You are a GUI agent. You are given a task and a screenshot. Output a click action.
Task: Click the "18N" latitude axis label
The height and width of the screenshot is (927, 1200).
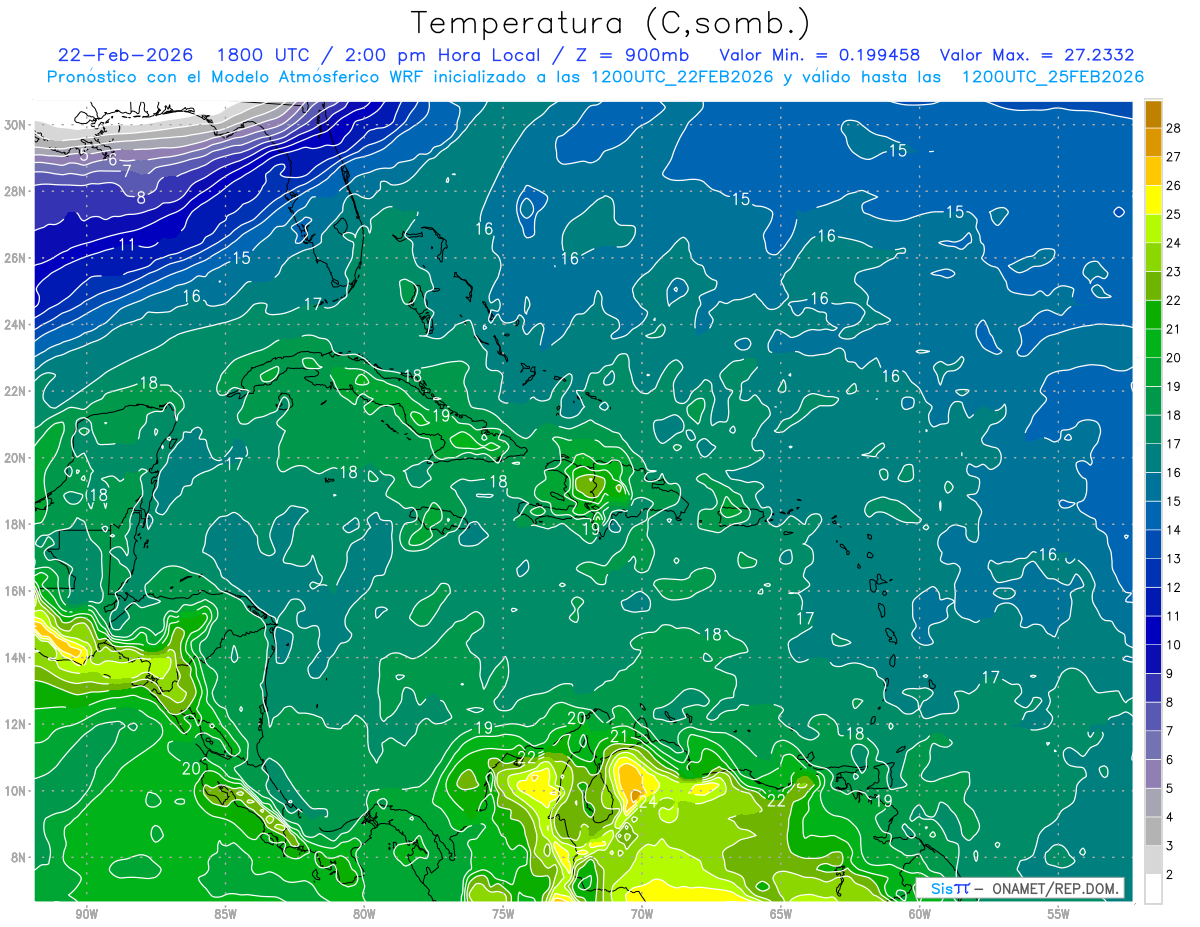[x=17, y=524]
